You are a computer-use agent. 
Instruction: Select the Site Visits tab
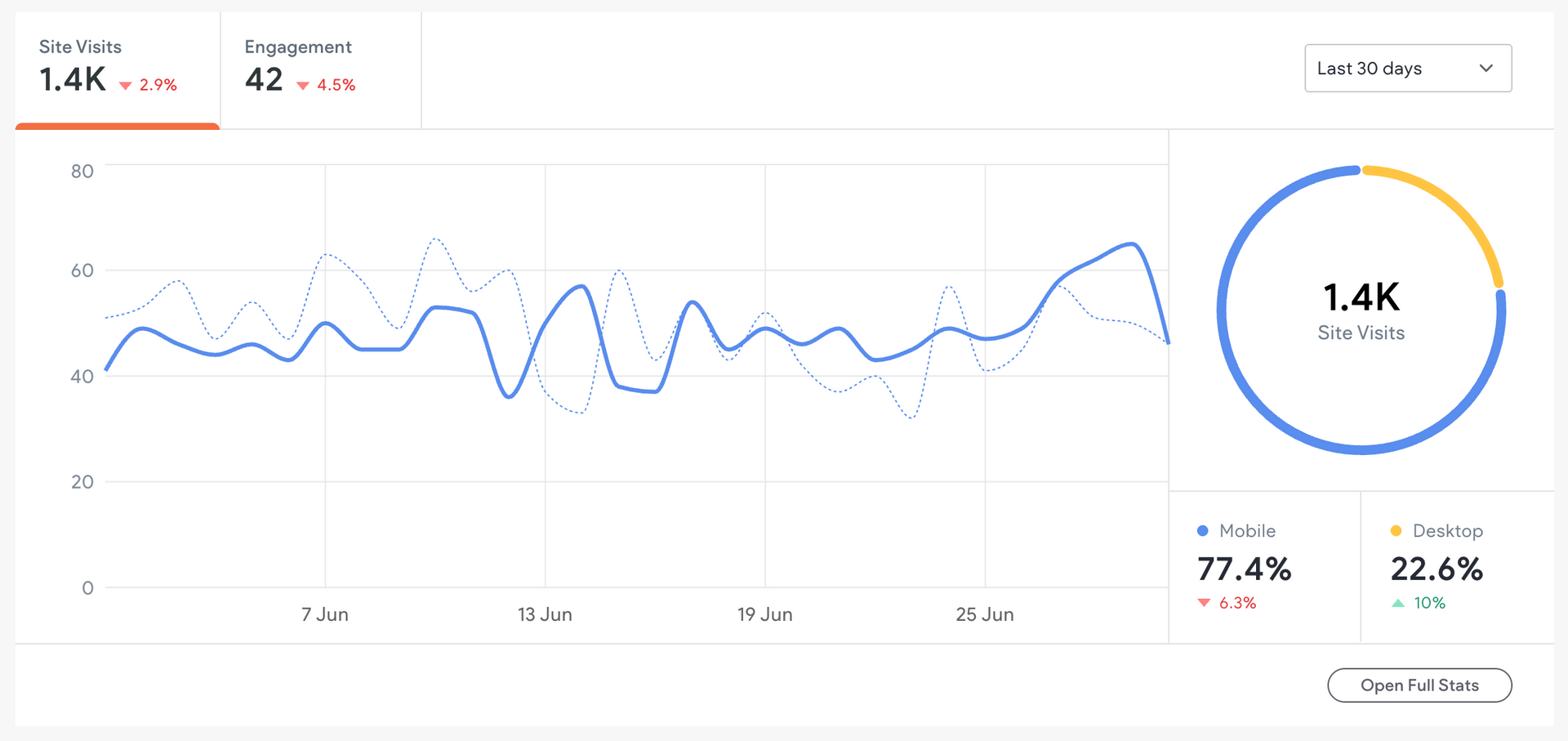tap(117, 69)
